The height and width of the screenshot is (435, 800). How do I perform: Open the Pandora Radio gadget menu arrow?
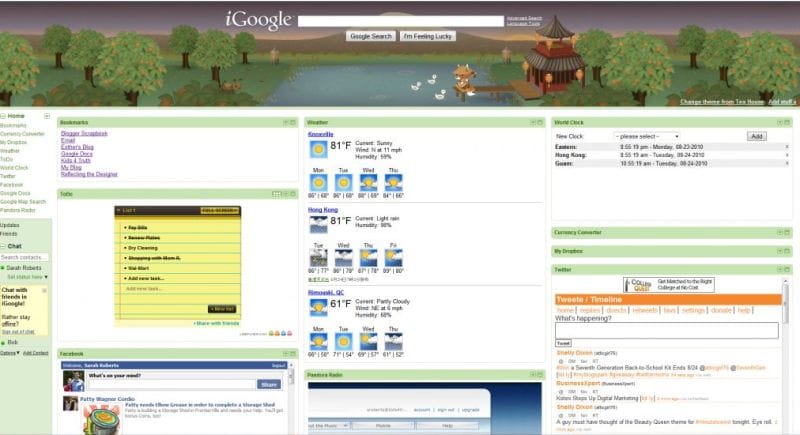[533, 374]
